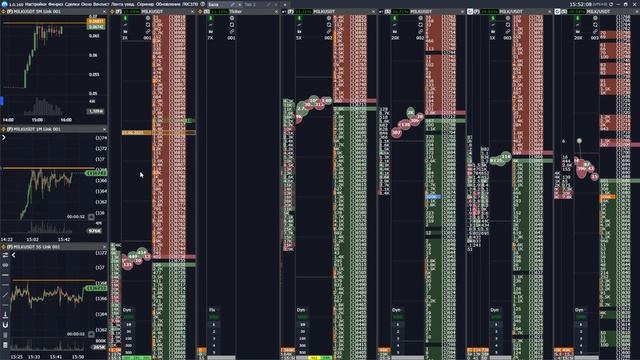Click the square icon in 1X order book
The width and height of the screenshot is (640, 360).
click(x=508, y=25)
